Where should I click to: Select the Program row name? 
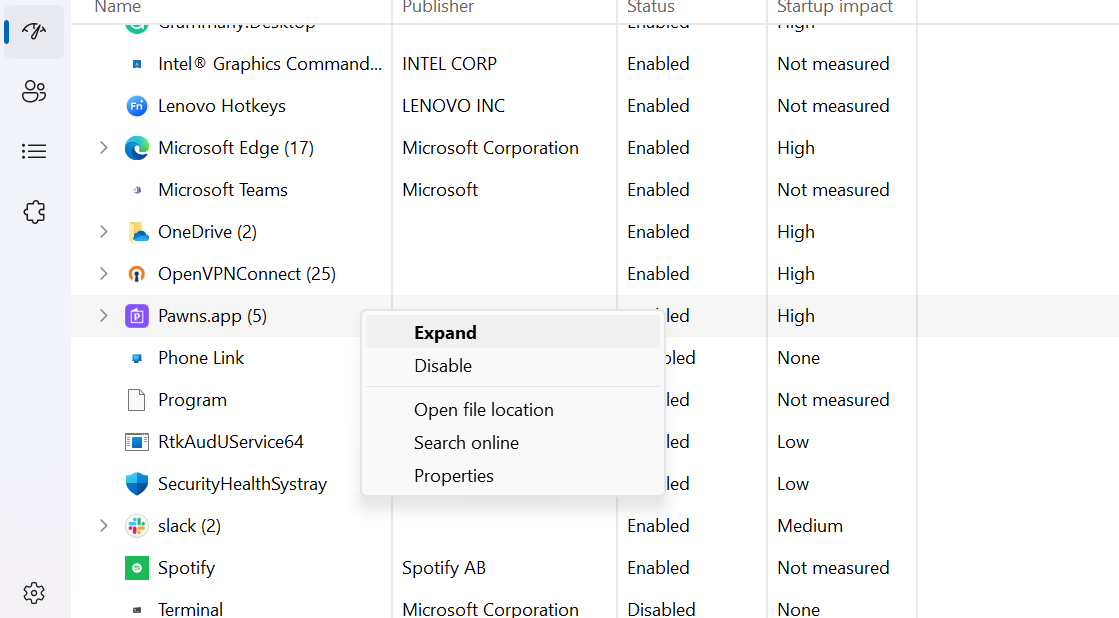coord(193,400)
